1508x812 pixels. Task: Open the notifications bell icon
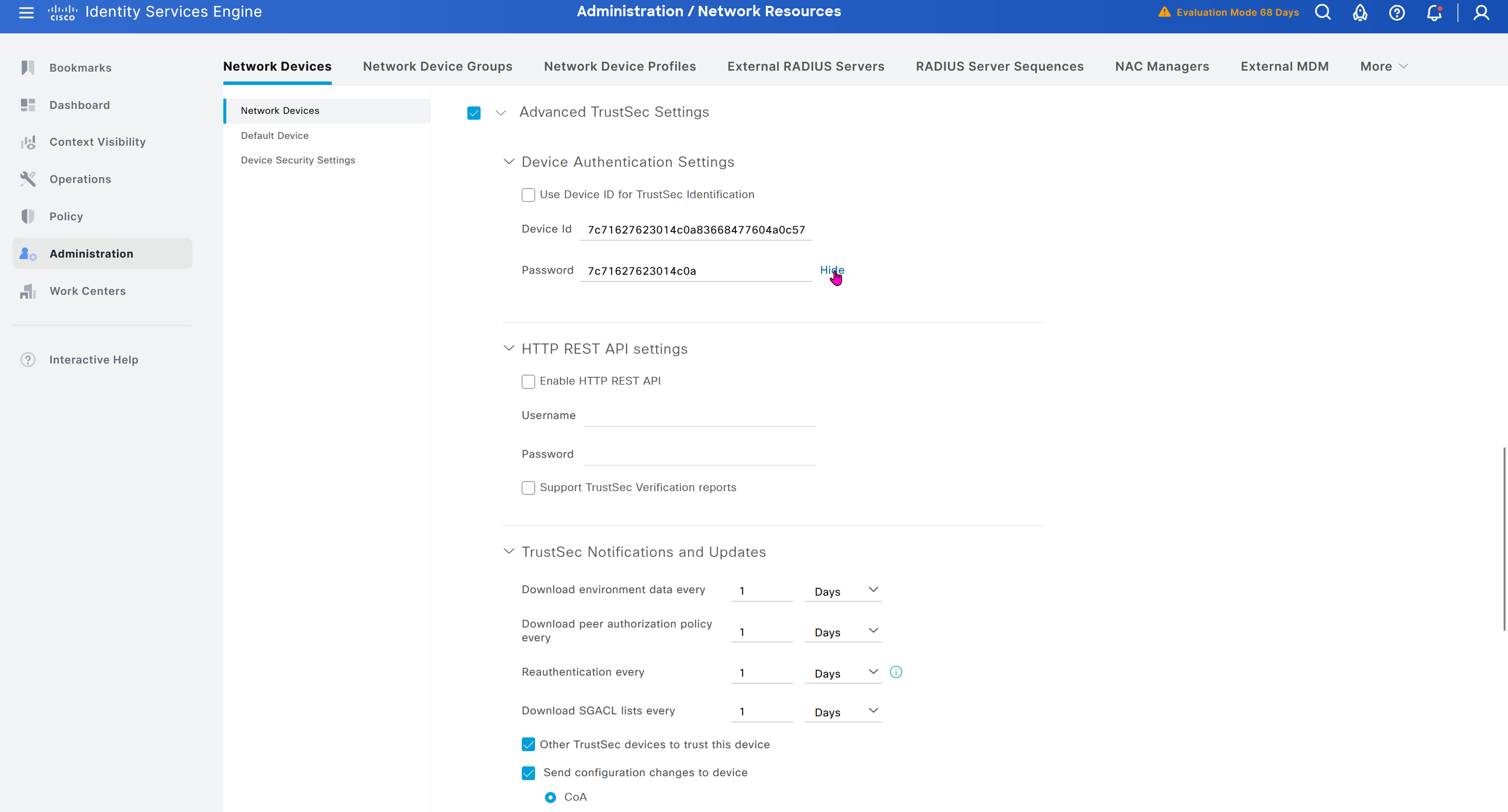(1434, 12)
